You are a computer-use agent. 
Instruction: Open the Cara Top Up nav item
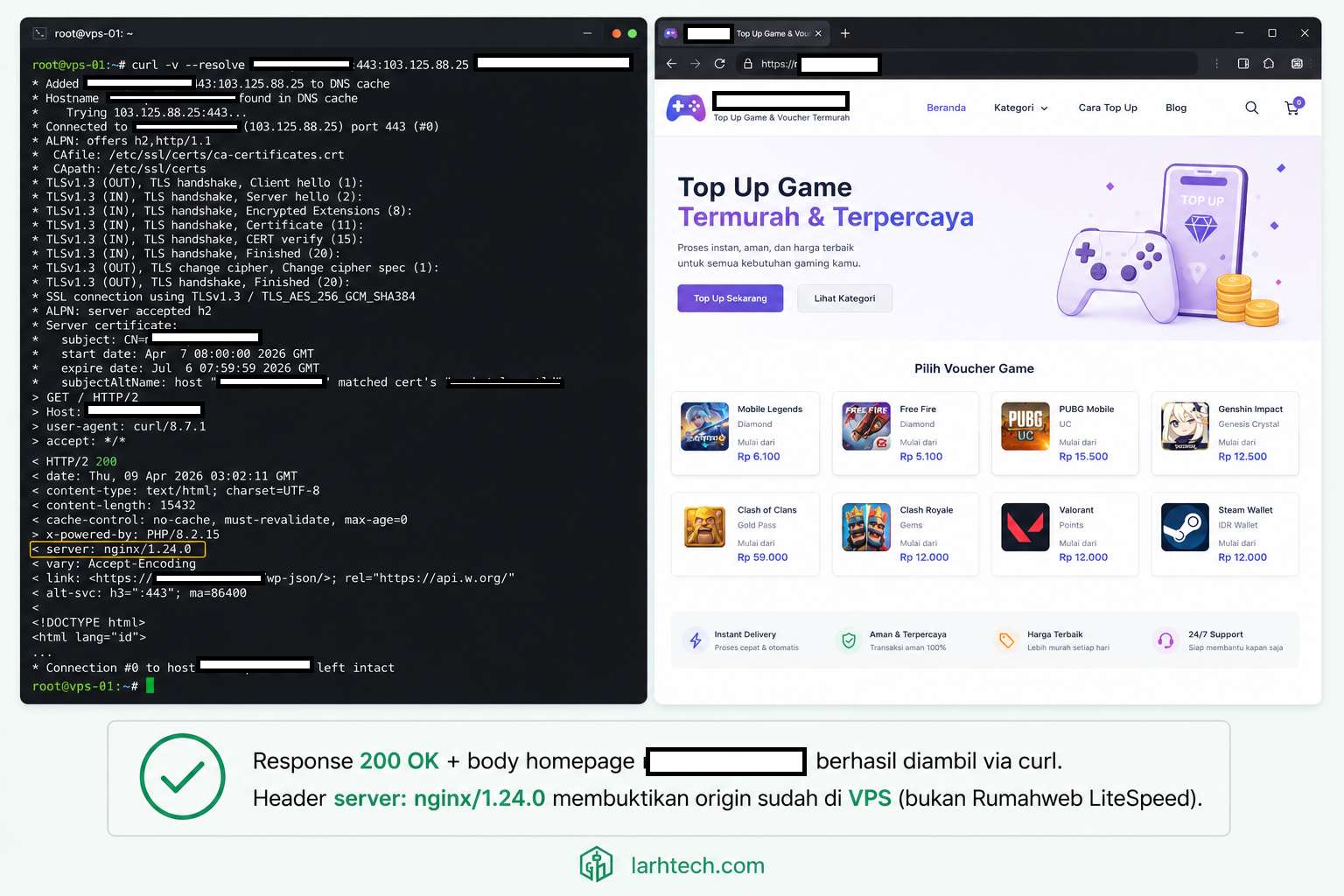click(1108, 108)
